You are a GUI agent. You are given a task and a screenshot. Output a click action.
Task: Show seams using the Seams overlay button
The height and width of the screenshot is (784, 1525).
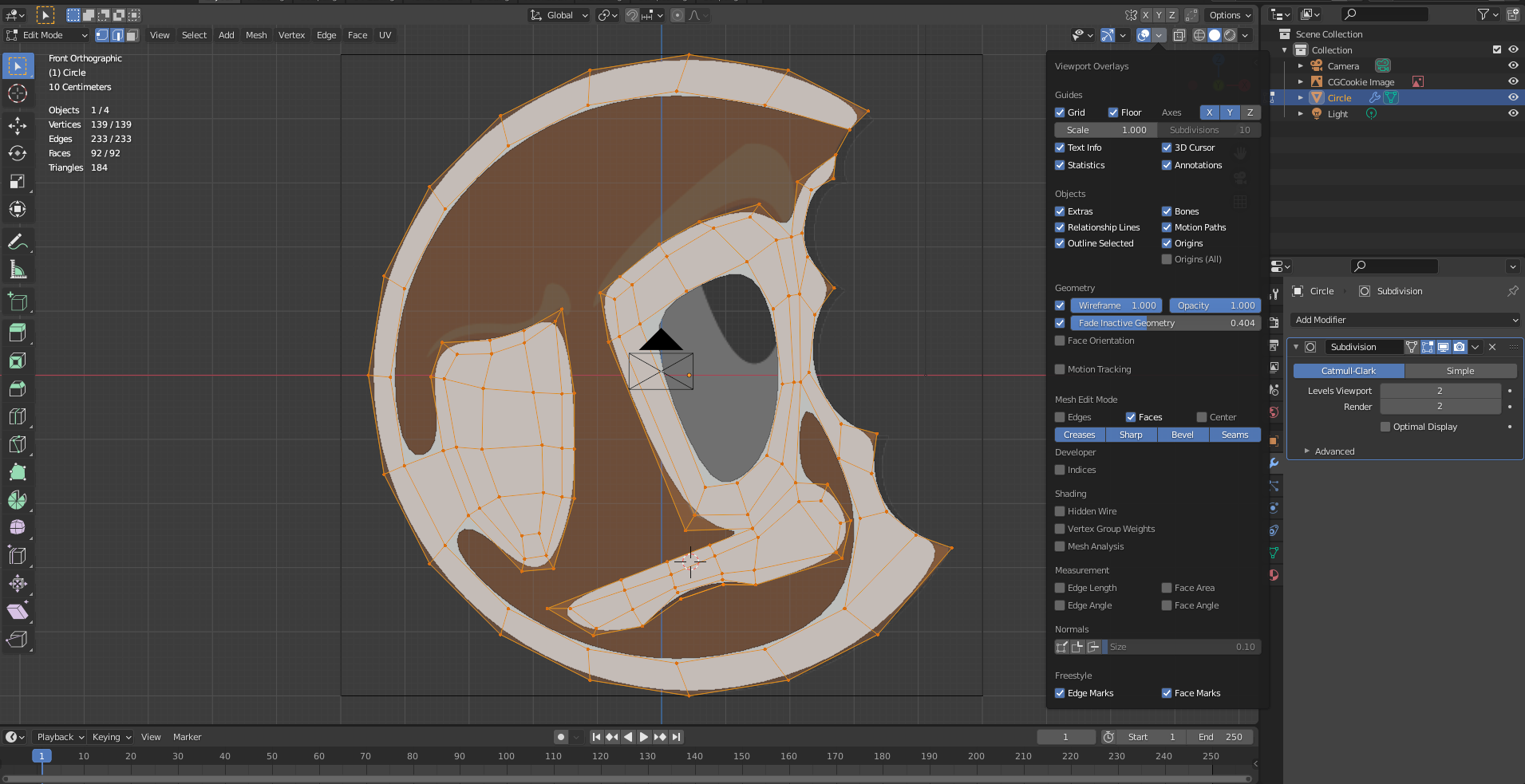click(x=1235, y=434)
